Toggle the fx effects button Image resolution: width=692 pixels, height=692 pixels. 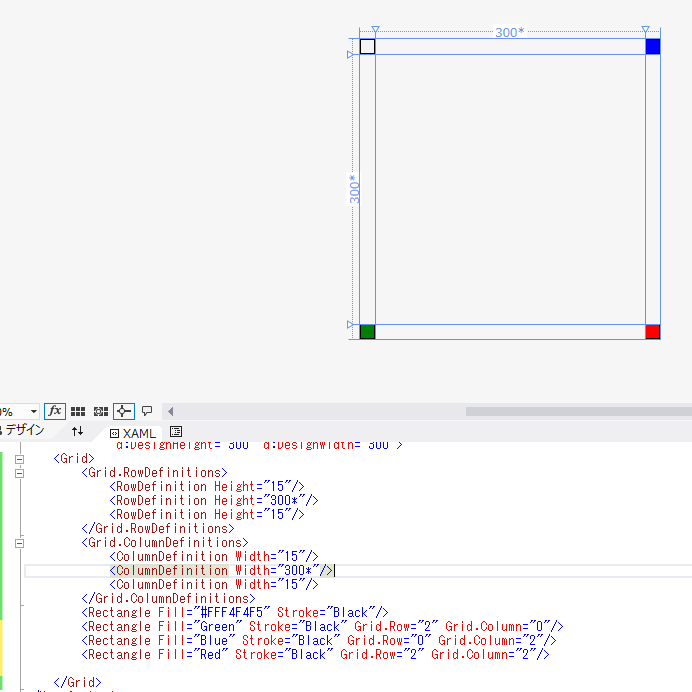point(55,411)
